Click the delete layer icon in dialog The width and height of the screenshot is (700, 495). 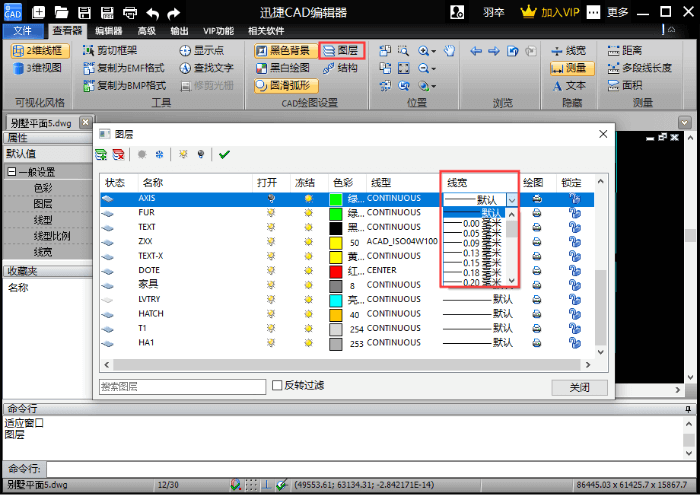pos(119,154)
